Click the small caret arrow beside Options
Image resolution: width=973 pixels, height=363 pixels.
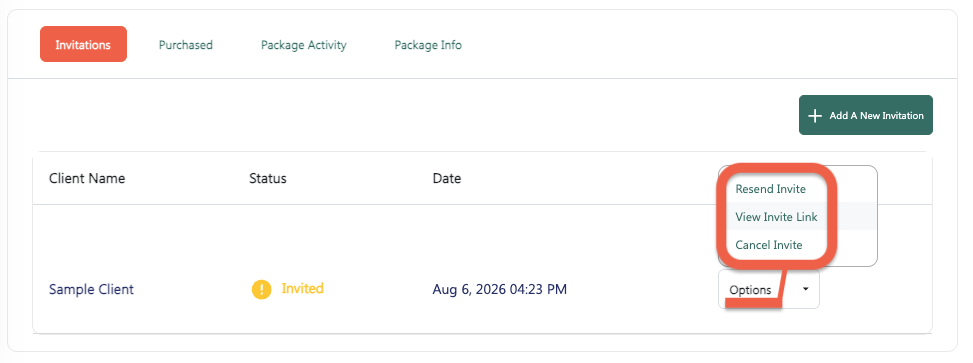(x=805, y=289)
